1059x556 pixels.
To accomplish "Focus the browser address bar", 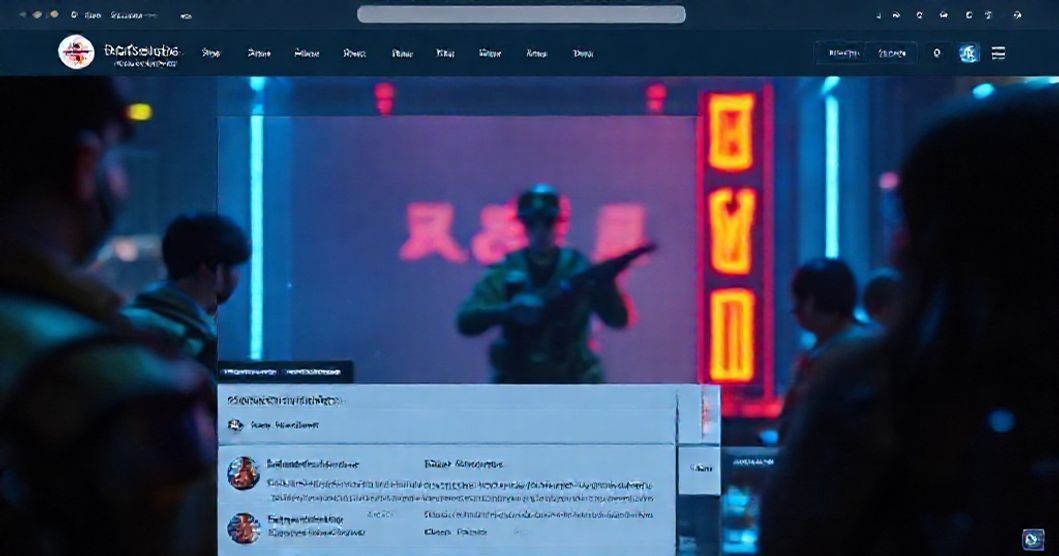I will 521,14.
